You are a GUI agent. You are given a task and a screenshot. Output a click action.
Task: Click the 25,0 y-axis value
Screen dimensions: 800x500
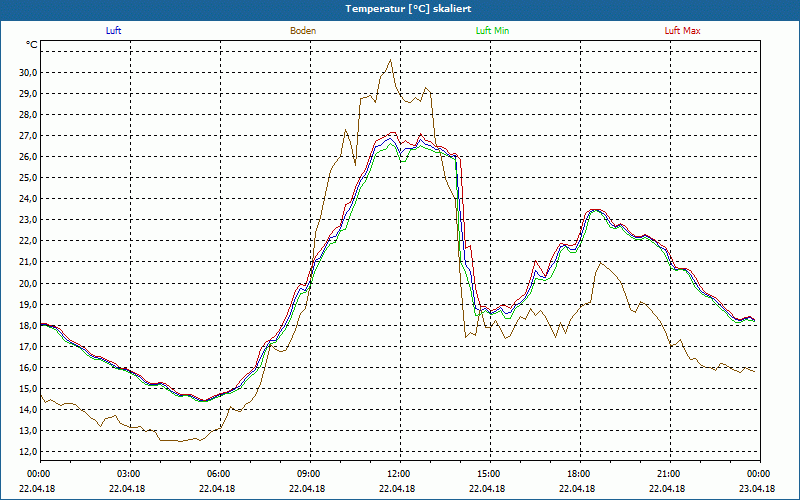point(29,178)
